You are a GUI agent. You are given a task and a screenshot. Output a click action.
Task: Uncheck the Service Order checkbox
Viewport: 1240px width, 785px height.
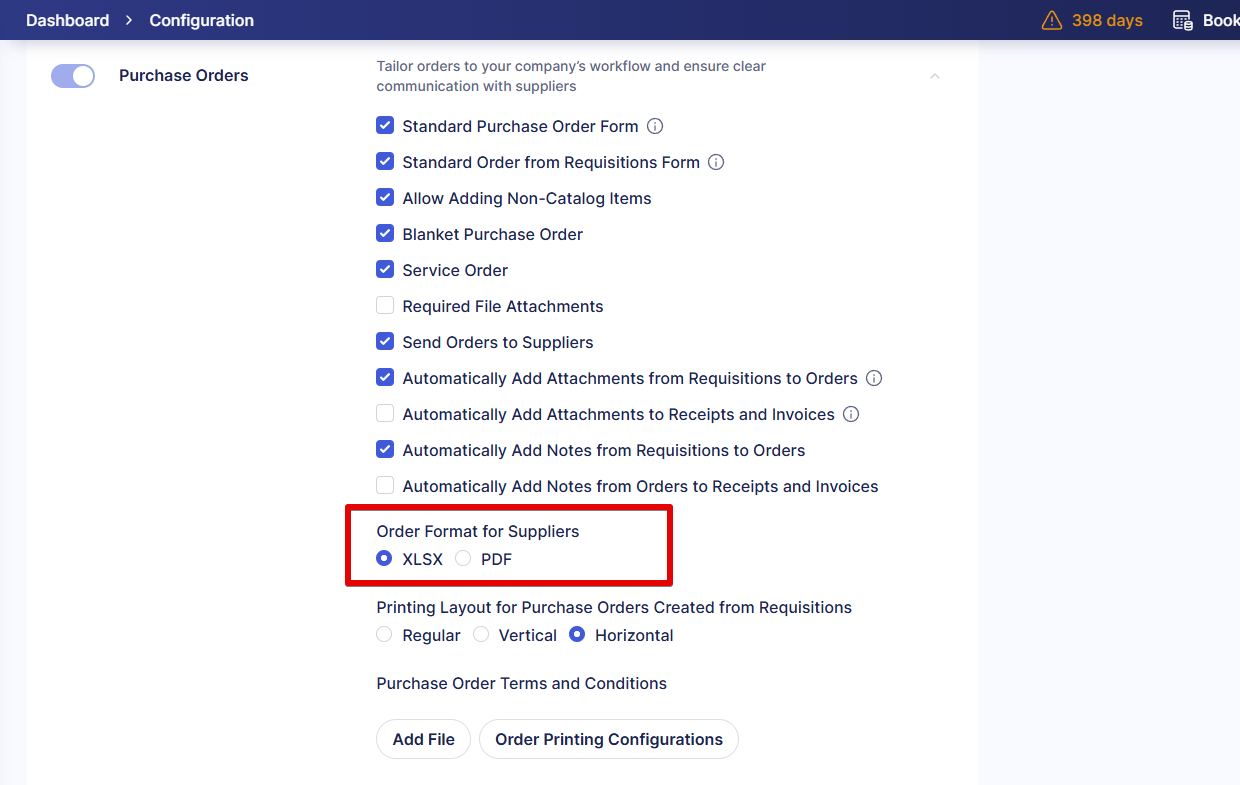pos(385,270)
